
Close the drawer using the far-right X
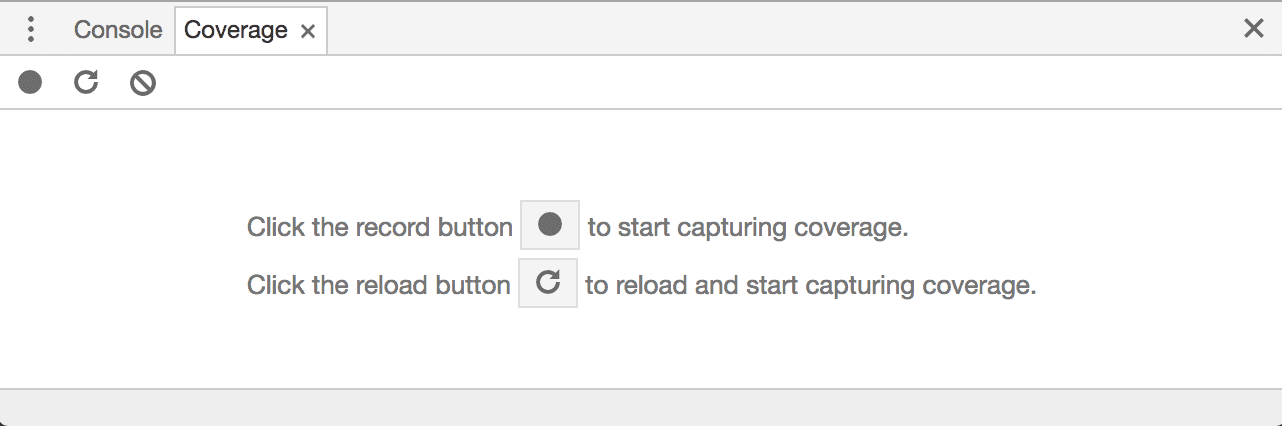click(1253, 29)
